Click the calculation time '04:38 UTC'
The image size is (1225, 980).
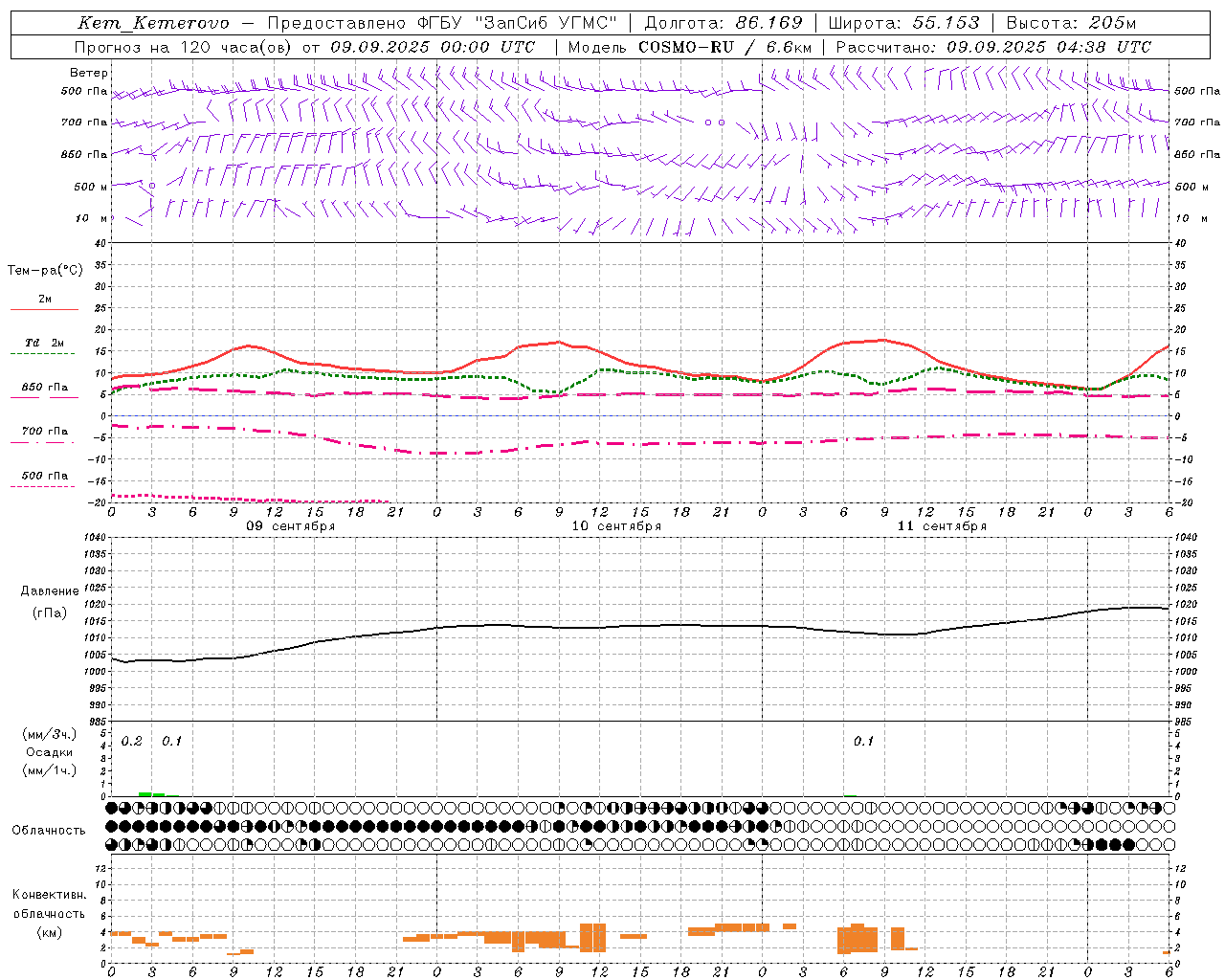pos(1103,47)
